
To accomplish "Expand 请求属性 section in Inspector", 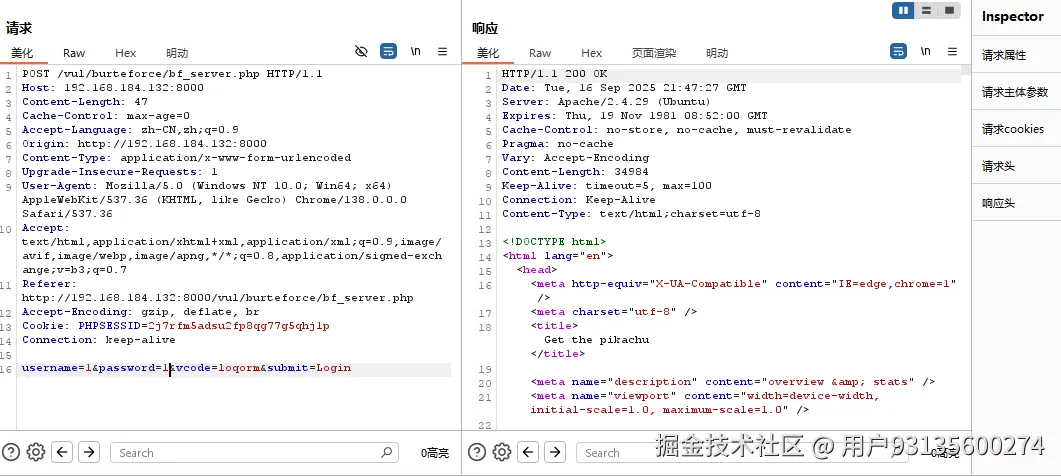I will [1016, 55].
